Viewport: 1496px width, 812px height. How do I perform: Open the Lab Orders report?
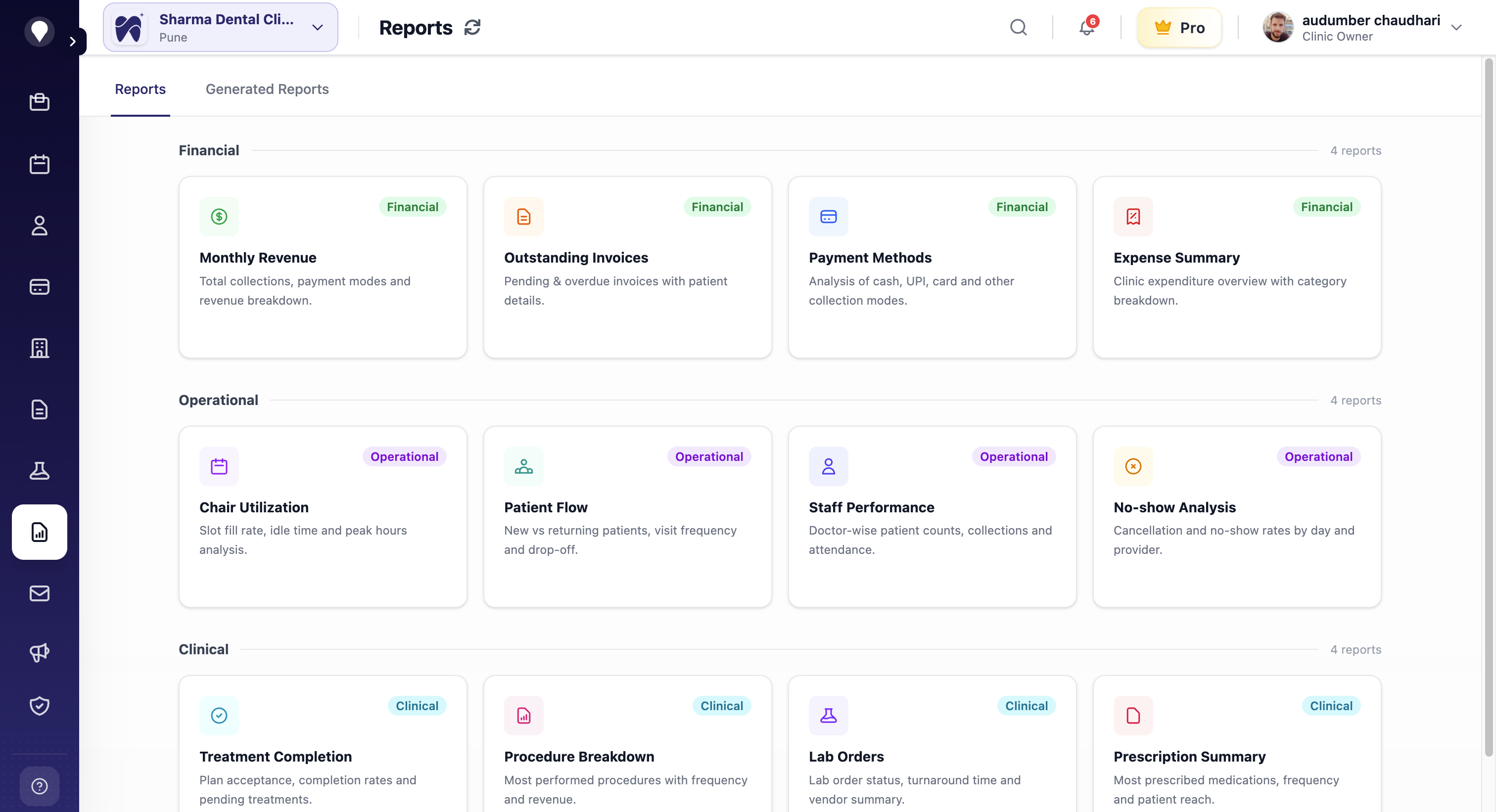932,744
